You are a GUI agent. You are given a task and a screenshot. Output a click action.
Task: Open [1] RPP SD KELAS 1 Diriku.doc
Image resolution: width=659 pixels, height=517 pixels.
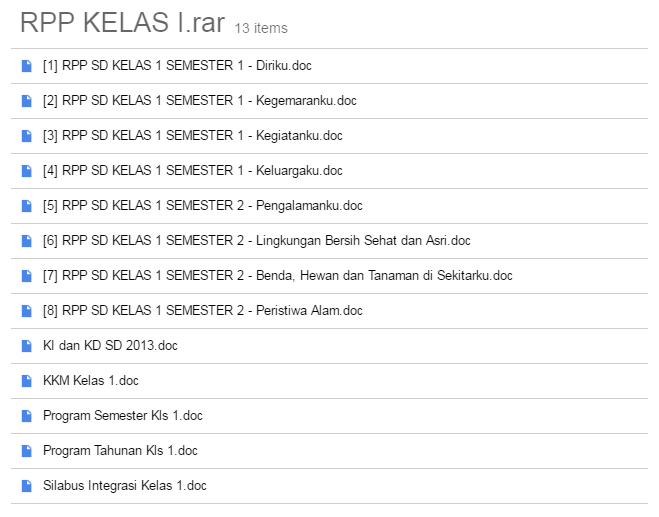click(178, 66)
